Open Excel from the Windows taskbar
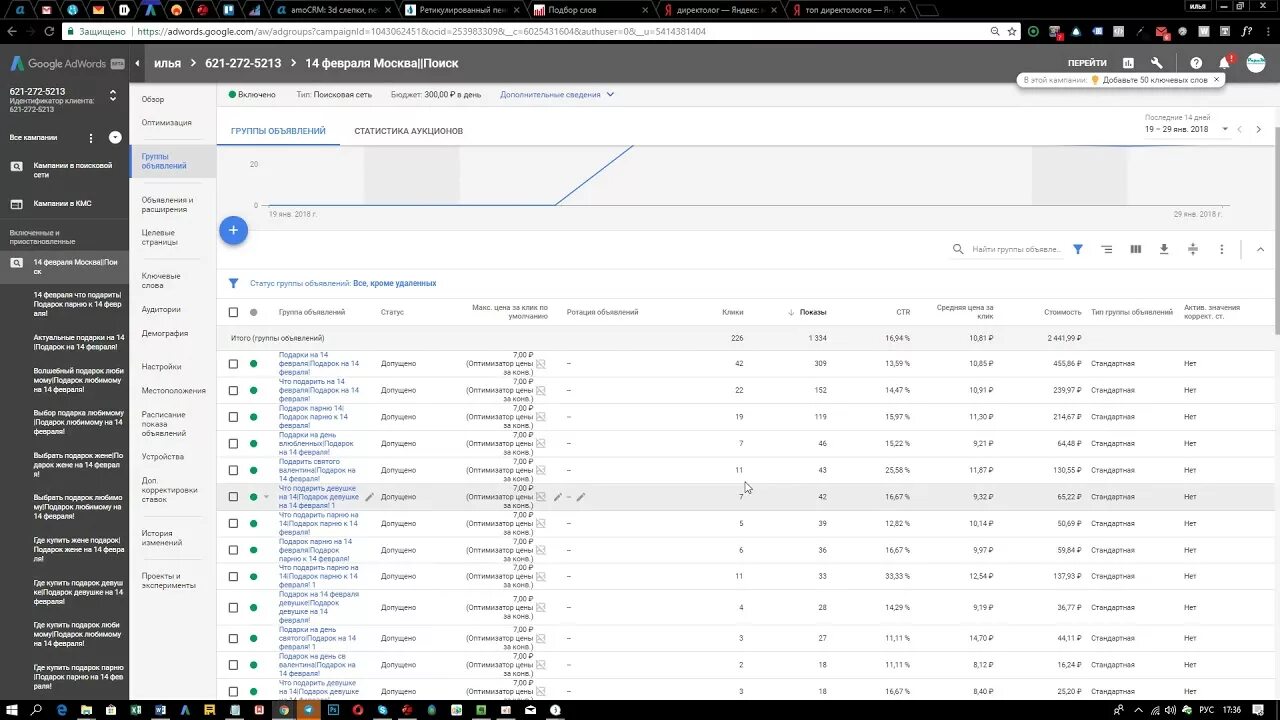 coord(135,710)
